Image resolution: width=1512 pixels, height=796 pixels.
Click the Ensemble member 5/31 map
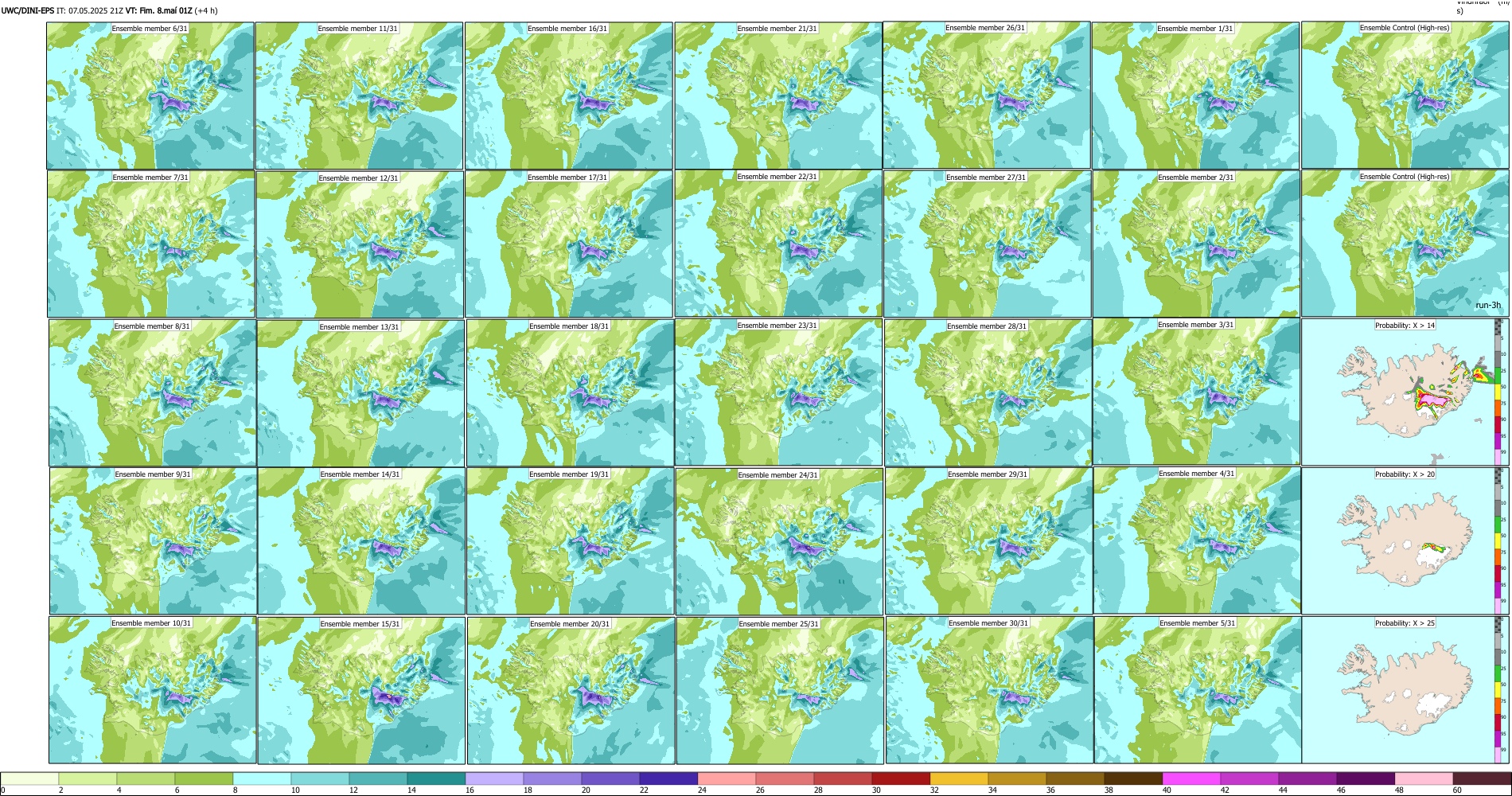click(x=1198, y=690)
